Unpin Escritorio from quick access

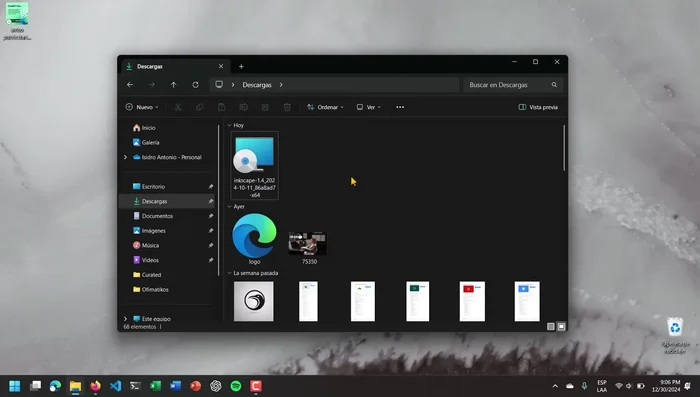[x=211, y=187]
